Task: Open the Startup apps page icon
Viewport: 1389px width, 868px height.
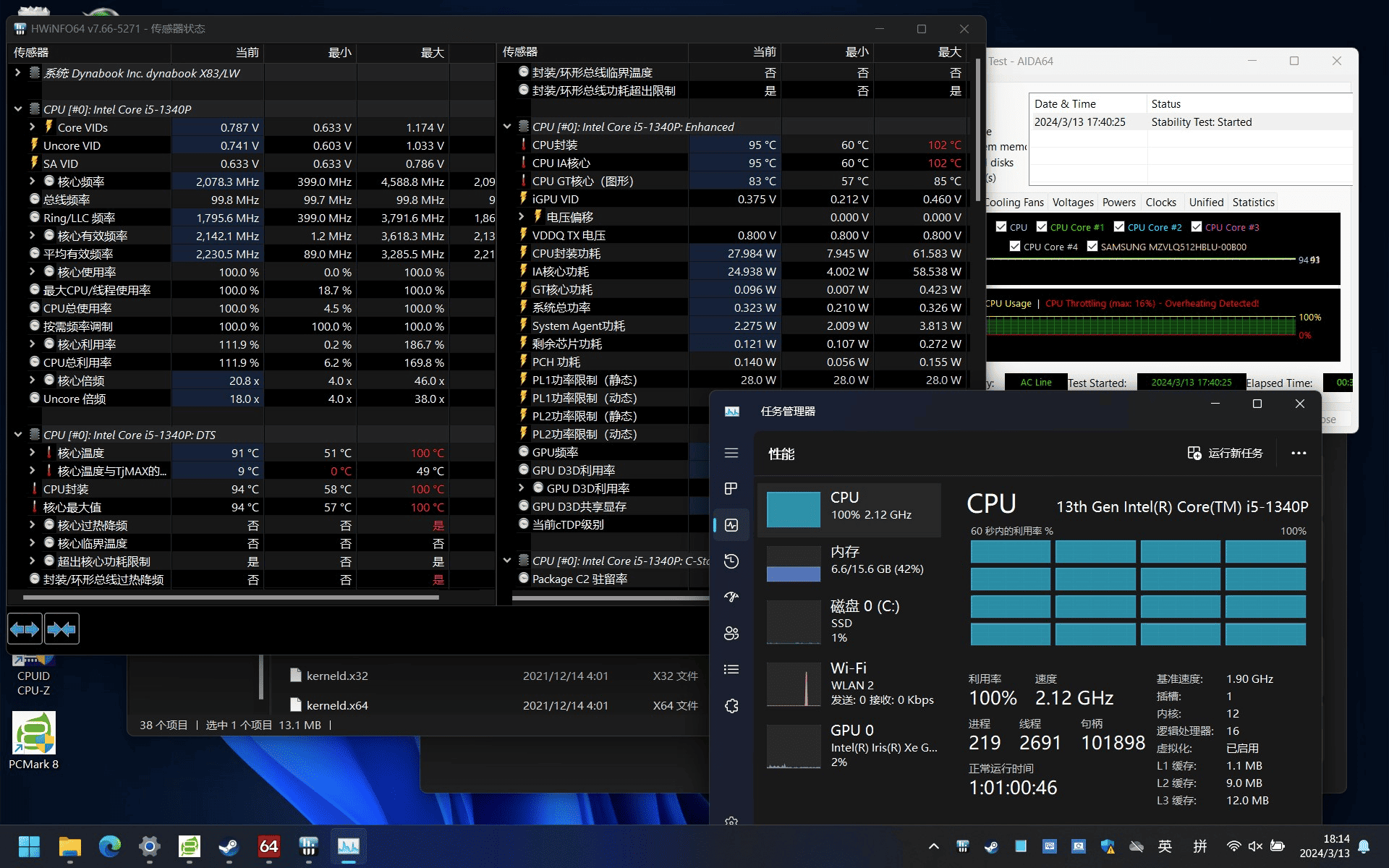Action: 731,597
